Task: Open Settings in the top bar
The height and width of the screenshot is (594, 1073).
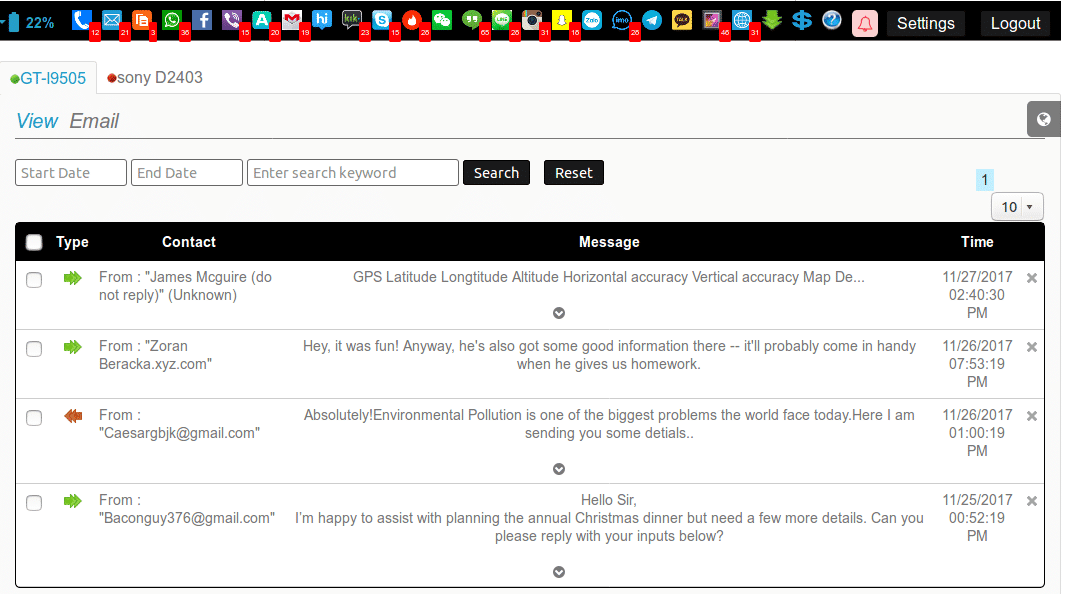Action: coord(925,23)
